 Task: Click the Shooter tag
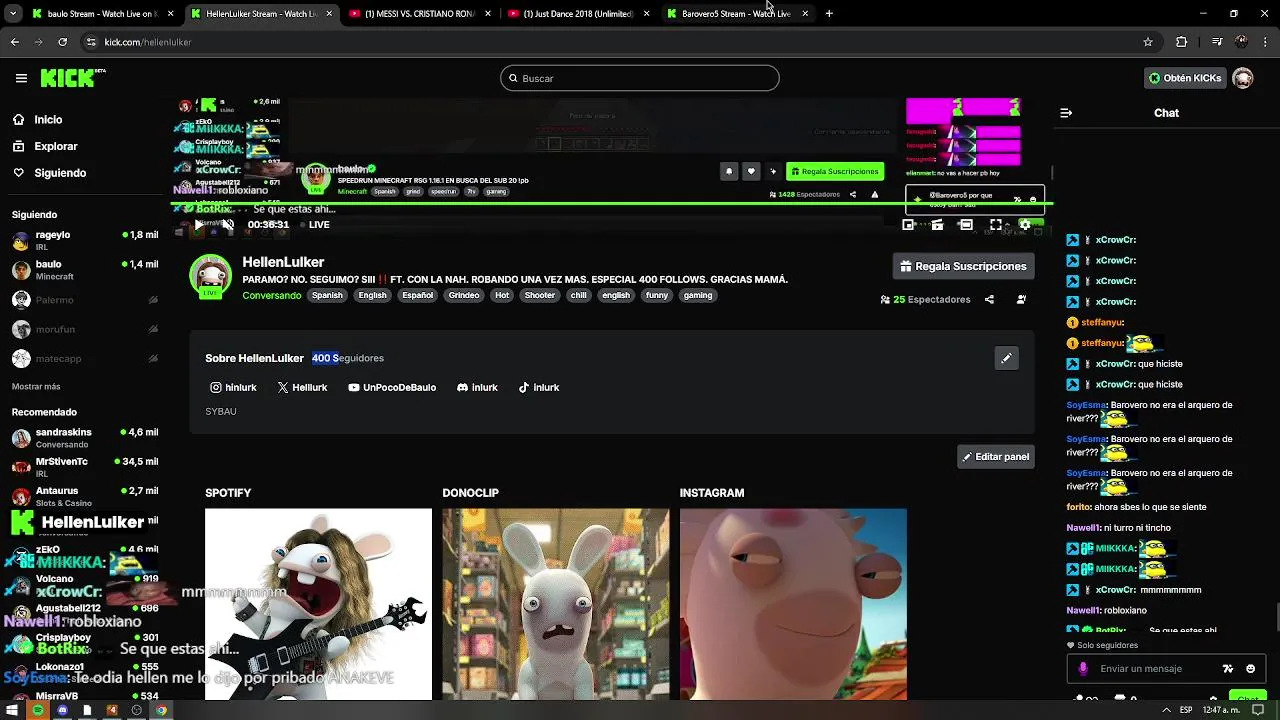pyautogui.click(x=540, y=295)
